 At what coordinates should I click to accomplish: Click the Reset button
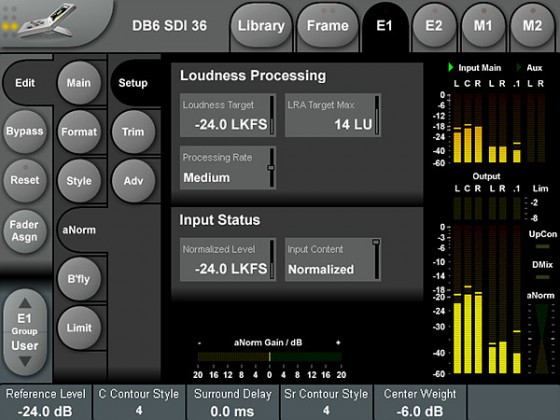25,180
